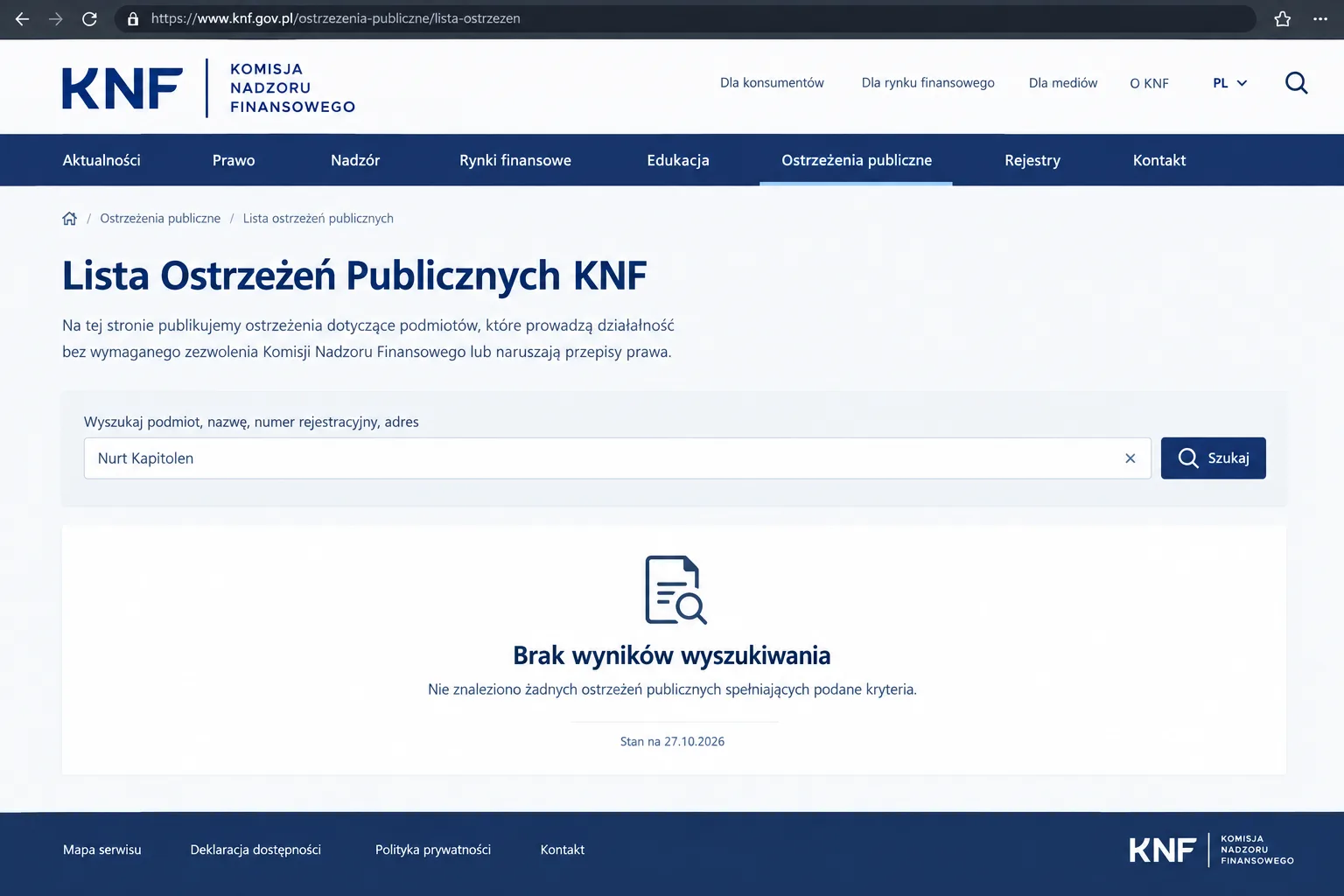The height and width of the screenshot is (896, 1344).
Task: Bookmark this page with the star icon
Action: (1283, 18)
